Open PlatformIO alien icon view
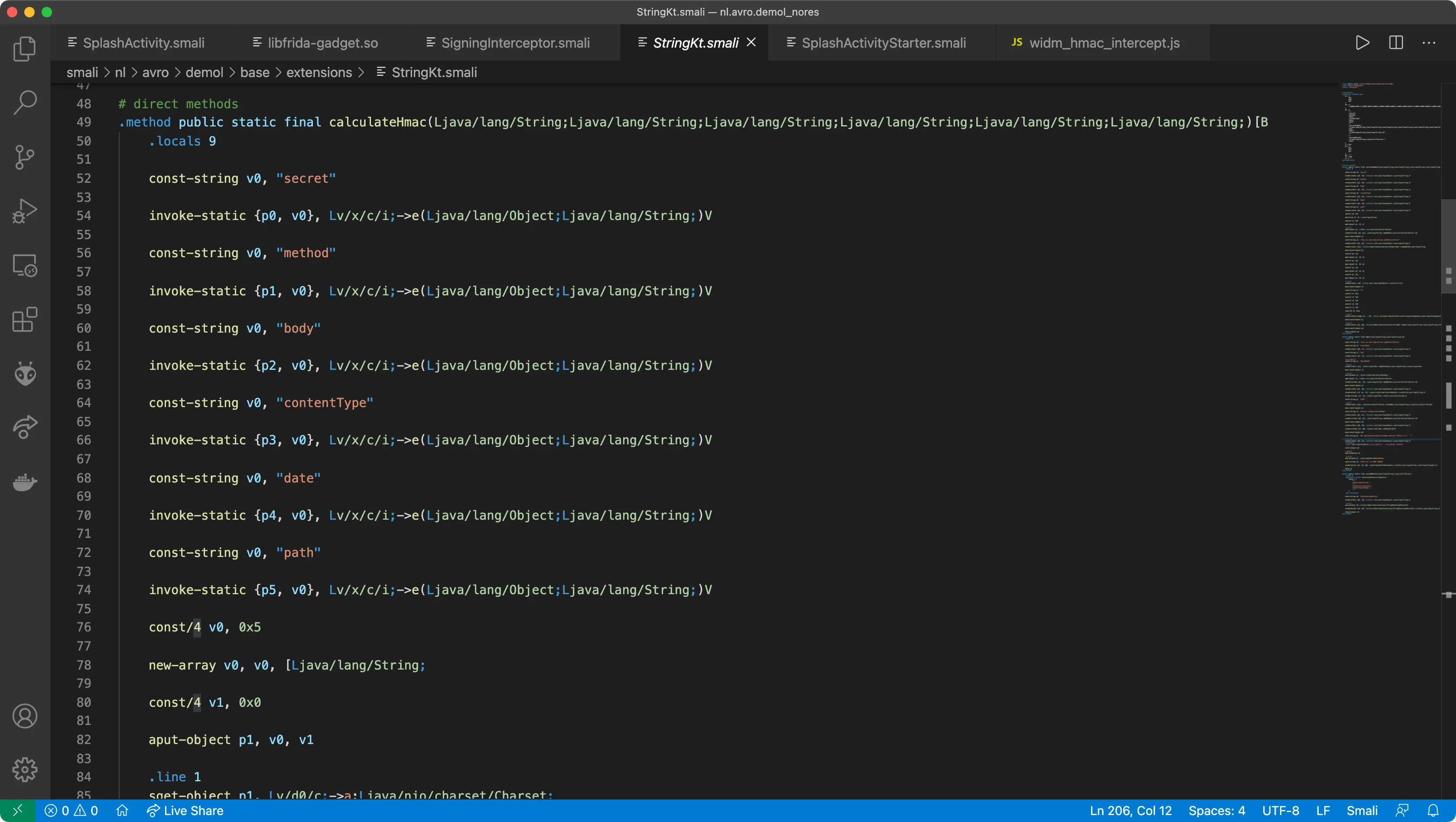Screen dimensions: 1456x822 pyautogui.click(x=25, y=373)
